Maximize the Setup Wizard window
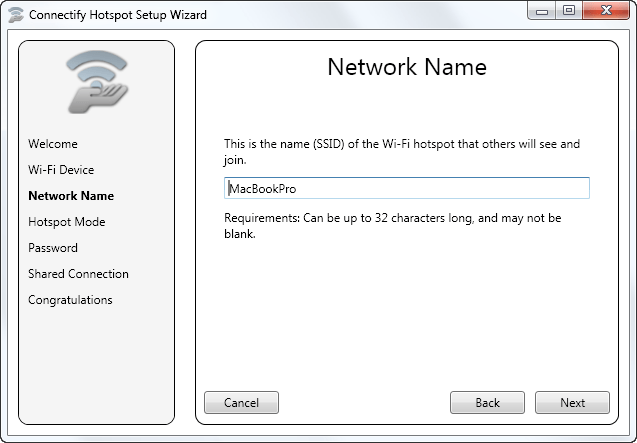The height and width of the screenshot is (443, 637). 568,10
